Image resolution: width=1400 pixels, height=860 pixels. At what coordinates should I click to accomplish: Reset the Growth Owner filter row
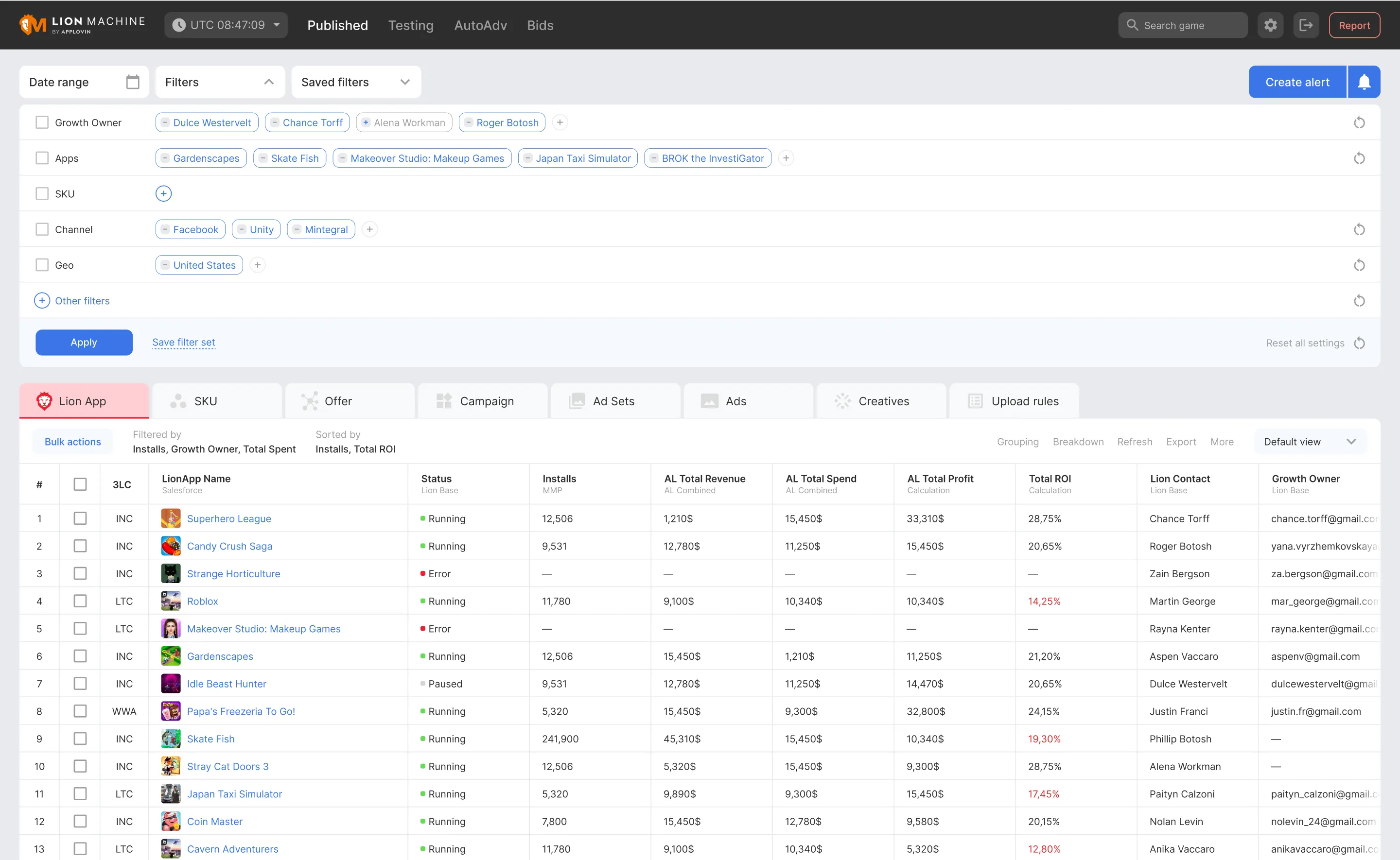point(1359,122)
